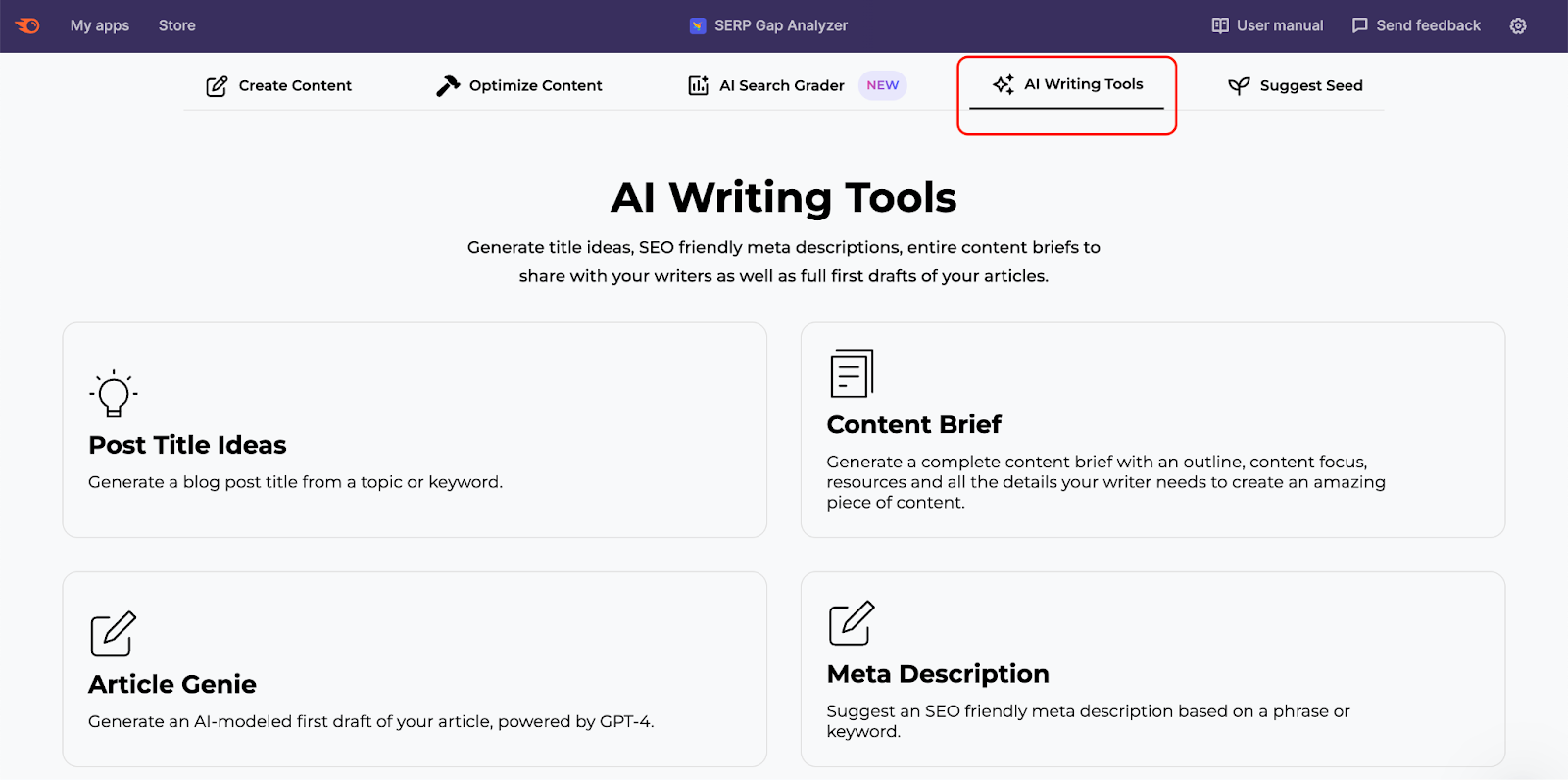Click the NEW badge
This screenshot has width=1568, height=780.
pyautogui.click(x=882, y=85)
